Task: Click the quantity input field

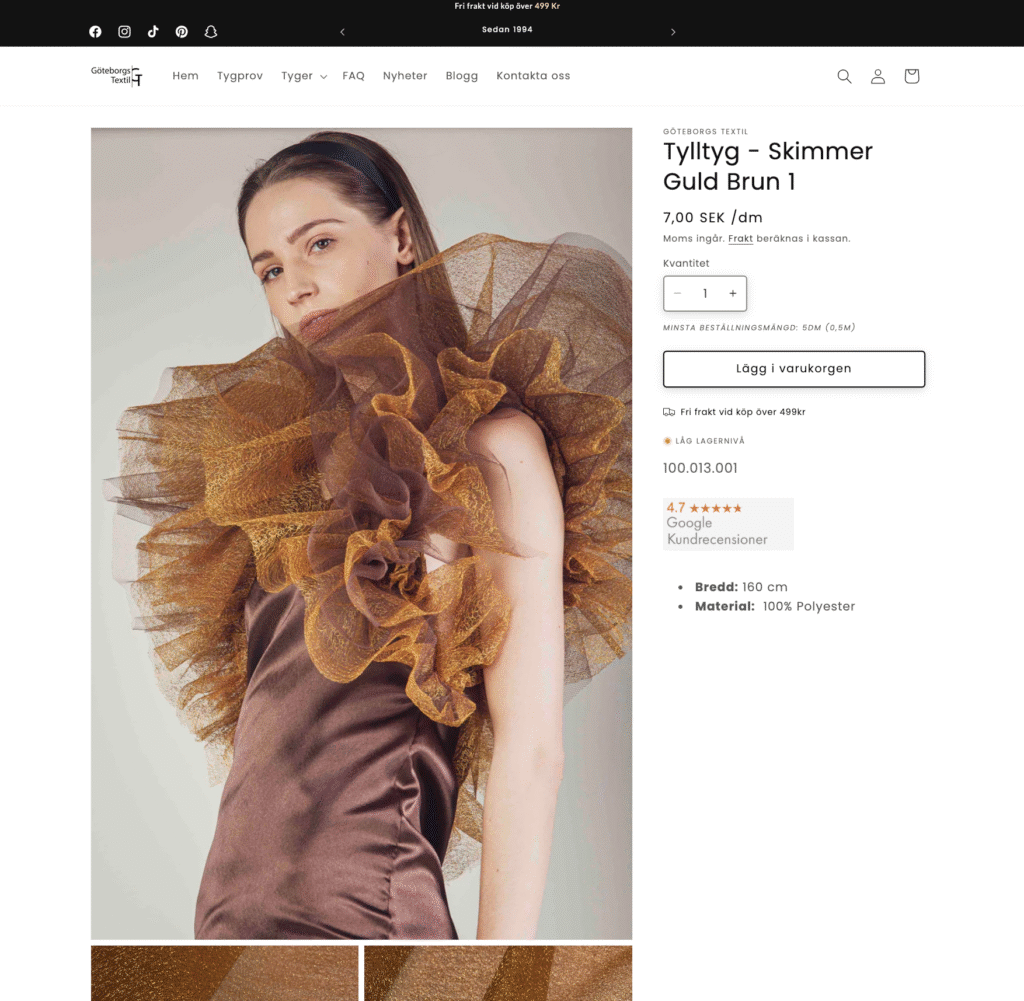Action: coord(705,293)
